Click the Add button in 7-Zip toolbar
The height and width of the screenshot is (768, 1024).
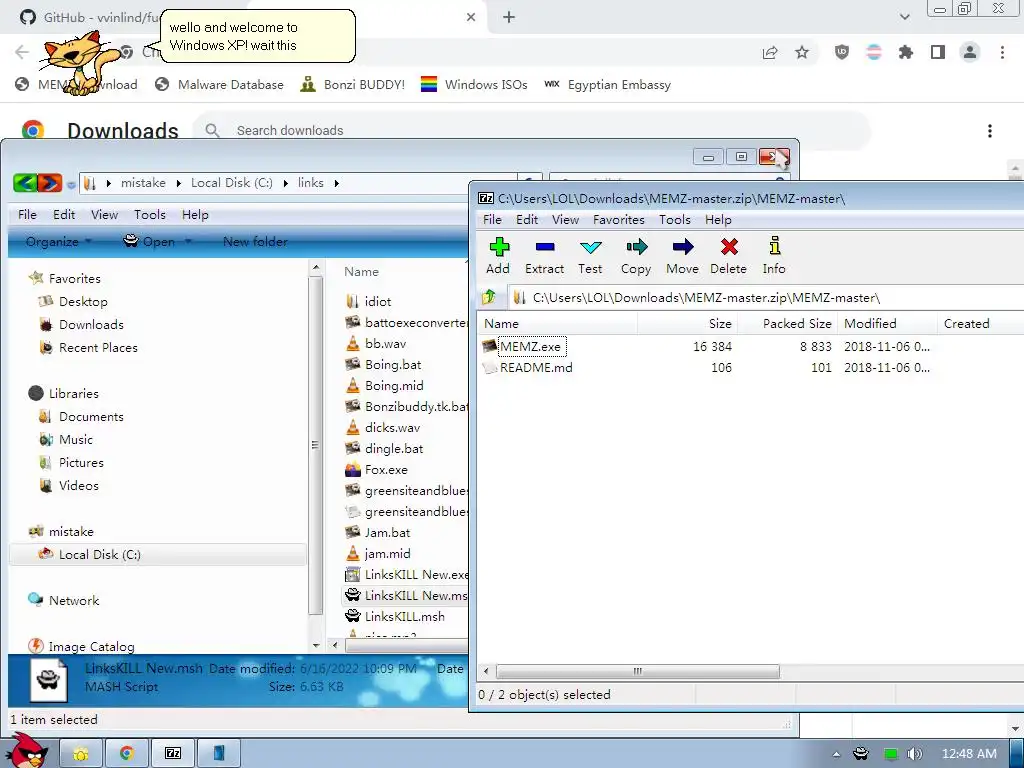(498, 255)
